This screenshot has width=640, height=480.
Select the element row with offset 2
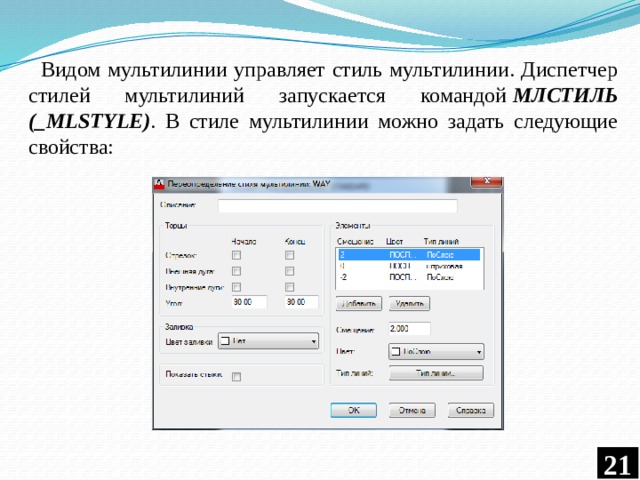click(x=409, y=255)
